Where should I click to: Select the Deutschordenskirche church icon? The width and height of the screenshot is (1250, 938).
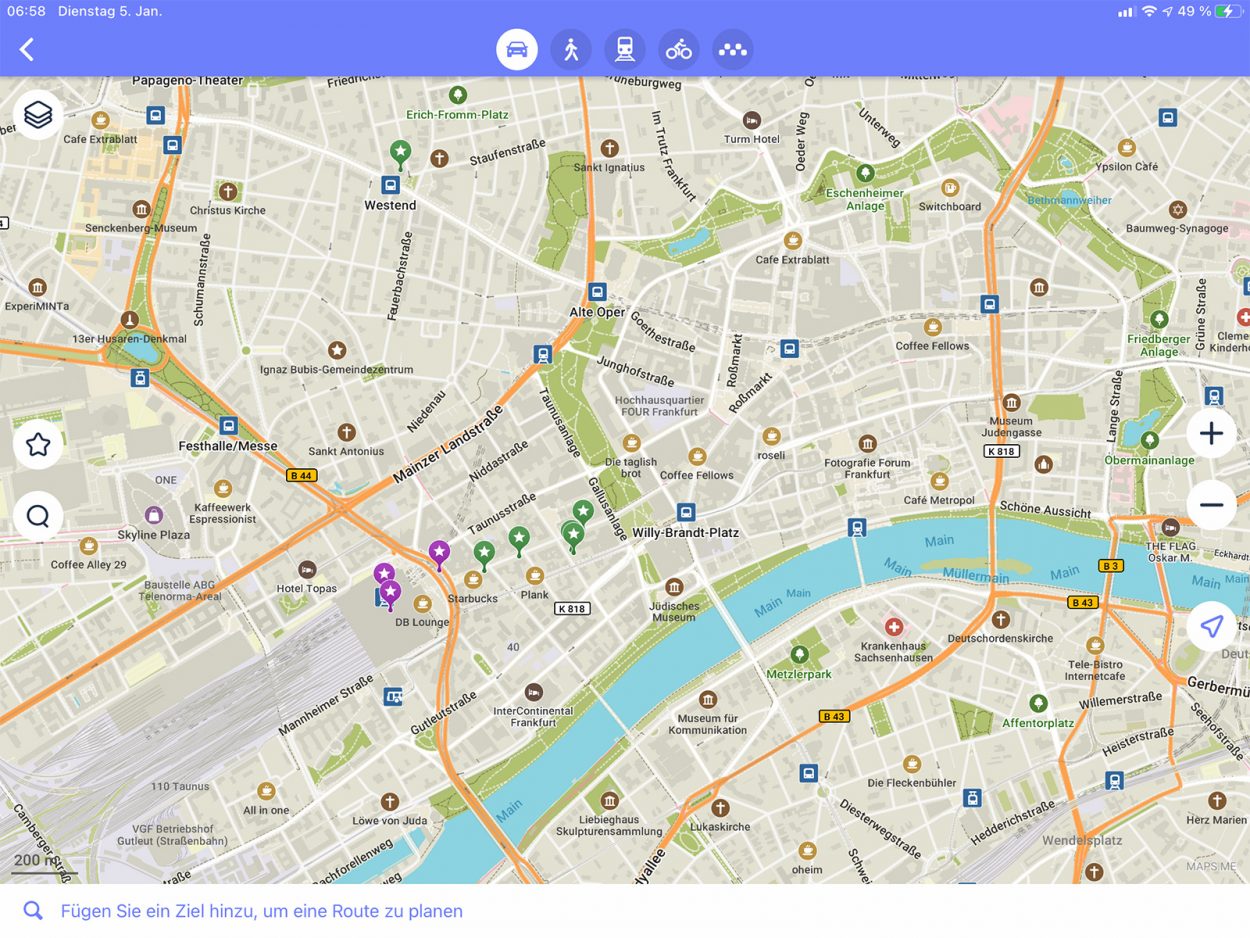[x=1001, y=619]
